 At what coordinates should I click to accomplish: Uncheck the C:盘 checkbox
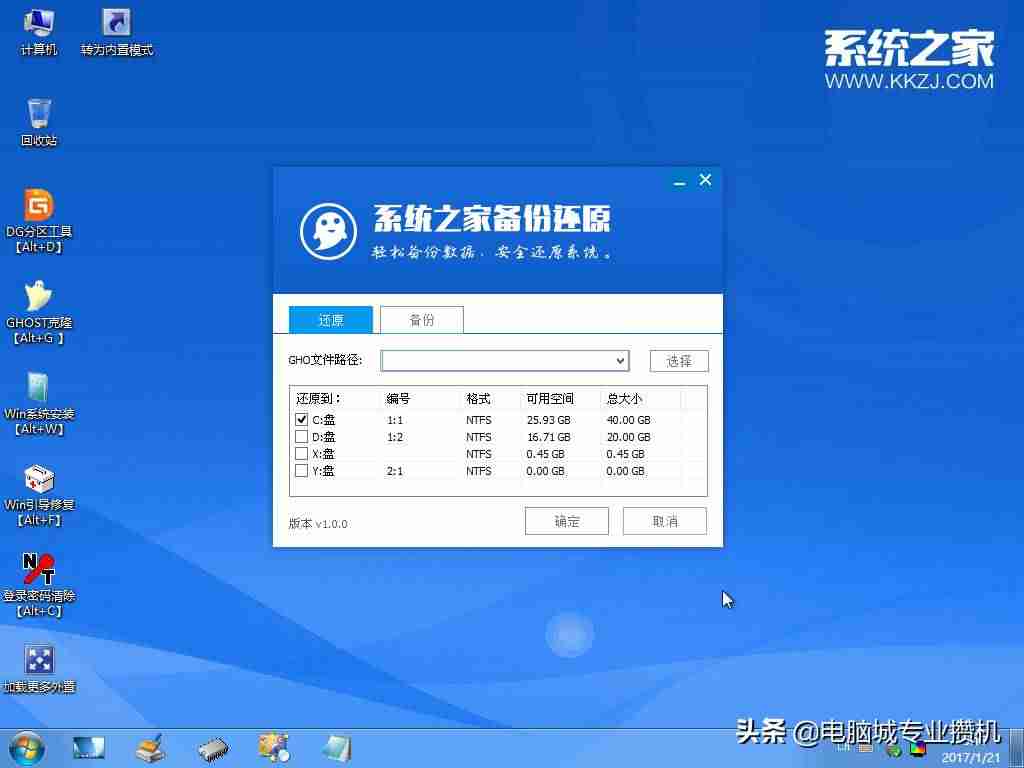pyautogui.click(x=301, y=420)
